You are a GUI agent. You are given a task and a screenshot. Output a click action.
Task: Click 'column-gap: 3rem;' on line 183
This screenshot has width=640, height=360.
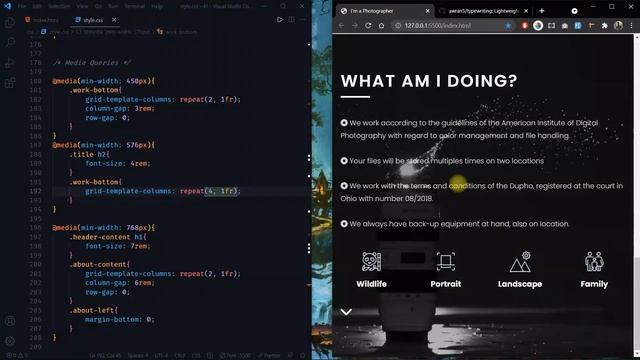point(120,109)
